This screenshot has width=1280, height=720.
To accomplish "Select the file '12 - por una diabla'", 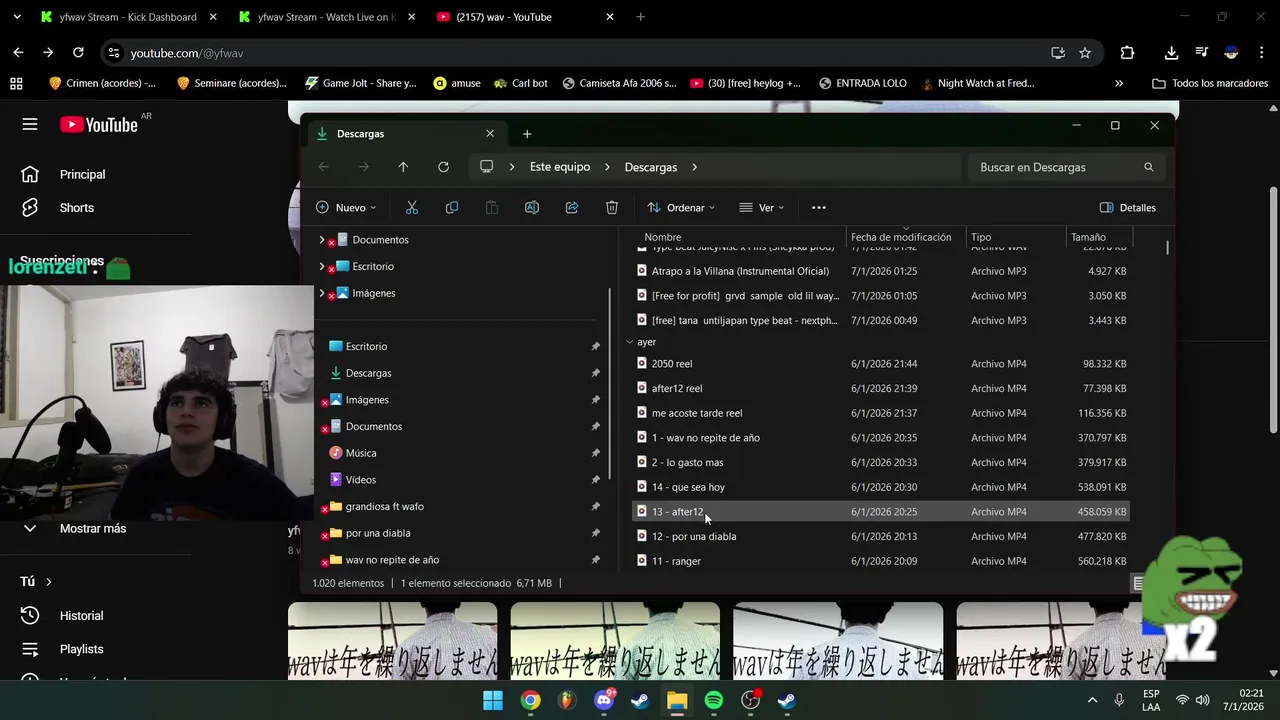I will (882, 536).
